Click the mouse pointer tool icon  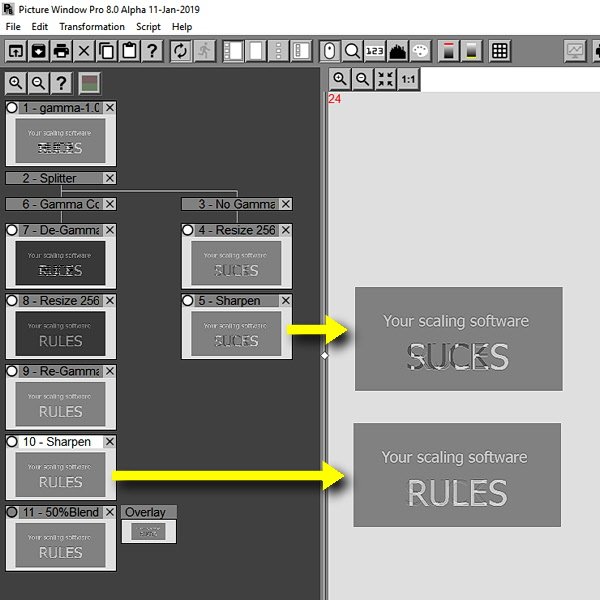click(x=330, y=51)
